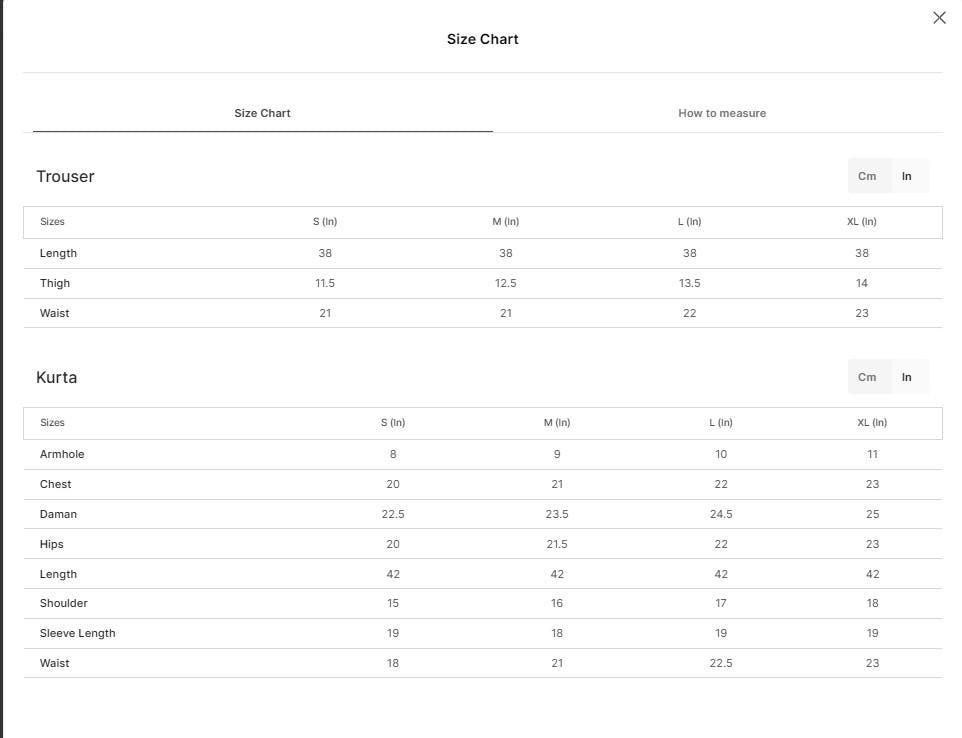Click the Trouser section heading
The width and height of the screenshot is (962, 738).
click(65, 176)
